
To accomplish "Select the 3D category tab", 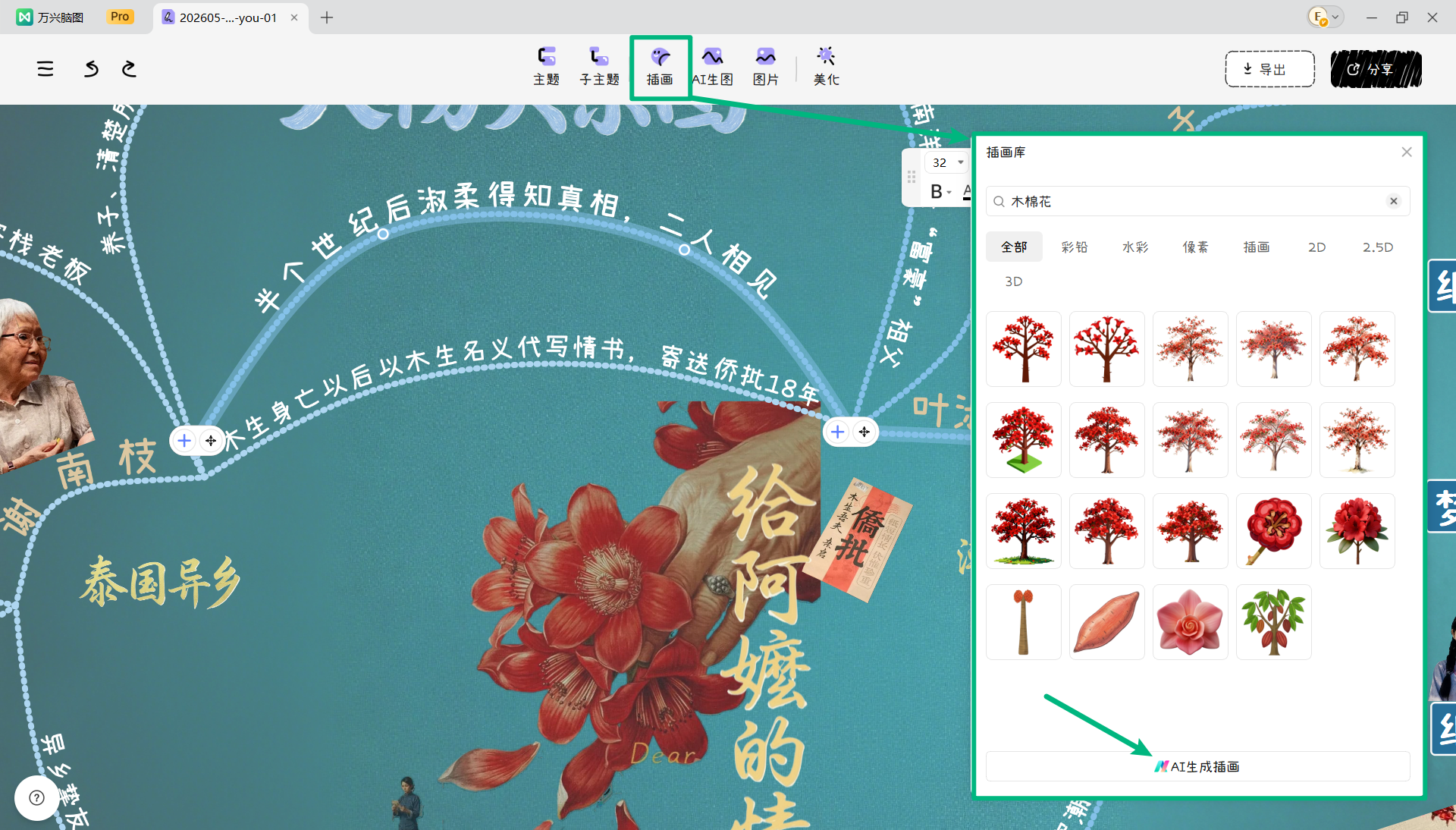I will click(x=1014, y=281).
